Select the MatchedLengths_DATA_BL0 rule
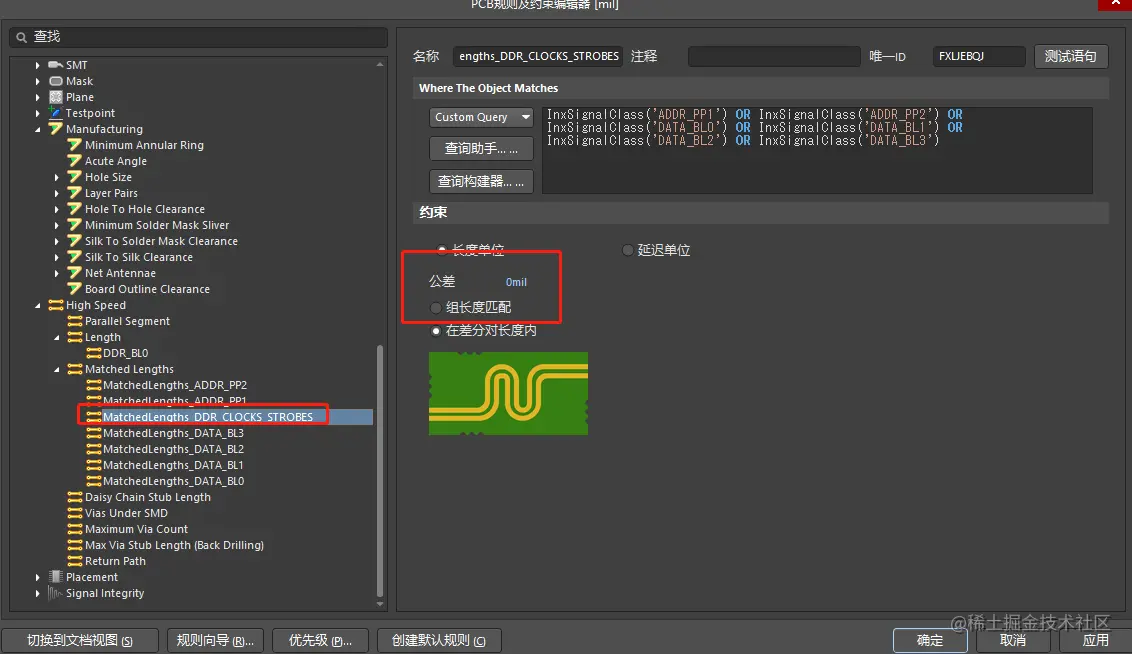The width and height of the screenshot is (1132, 654). coord(173,481)
